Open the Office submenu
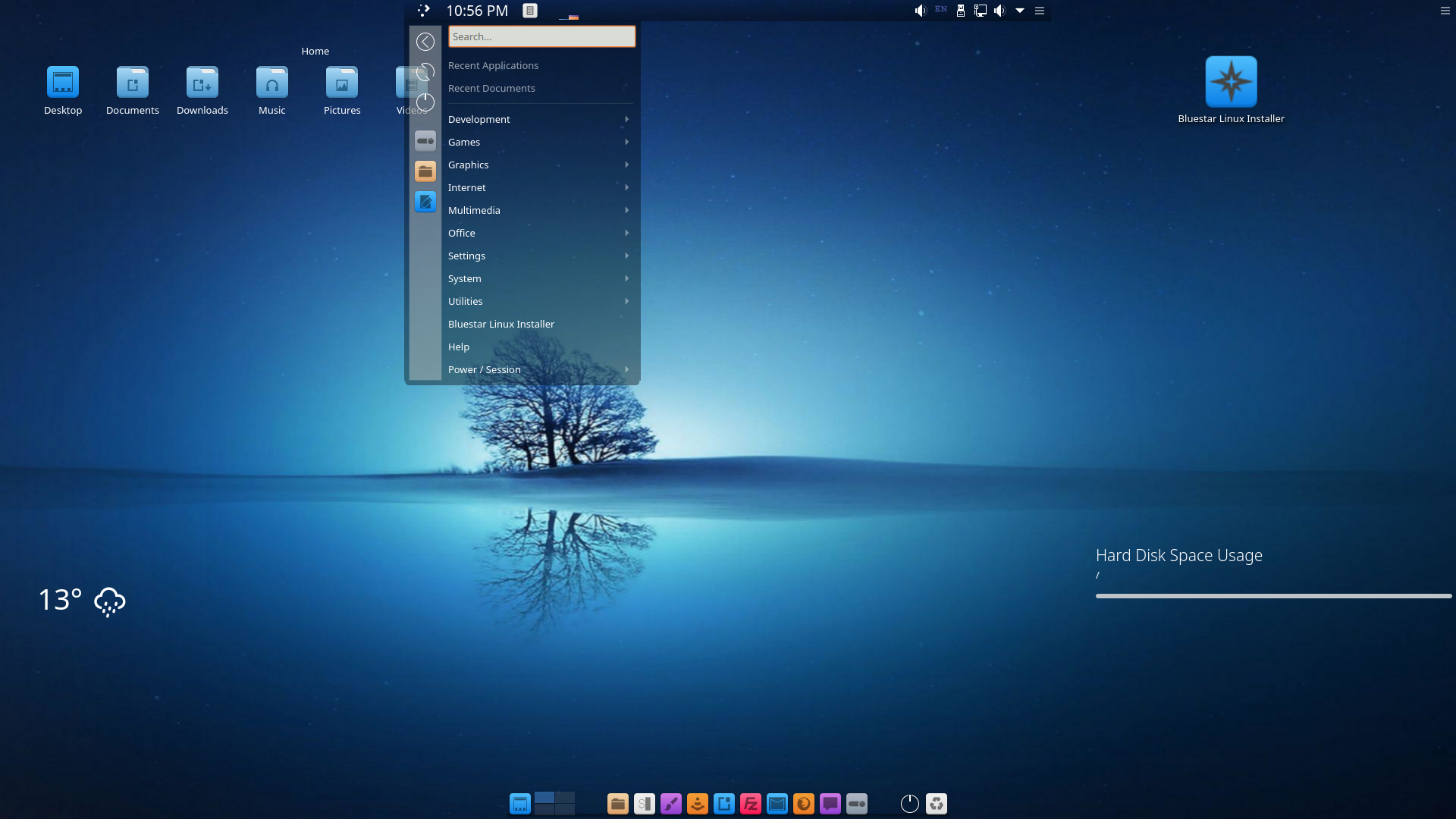Viewport: 1456px width, 819px height. point(539,233)
